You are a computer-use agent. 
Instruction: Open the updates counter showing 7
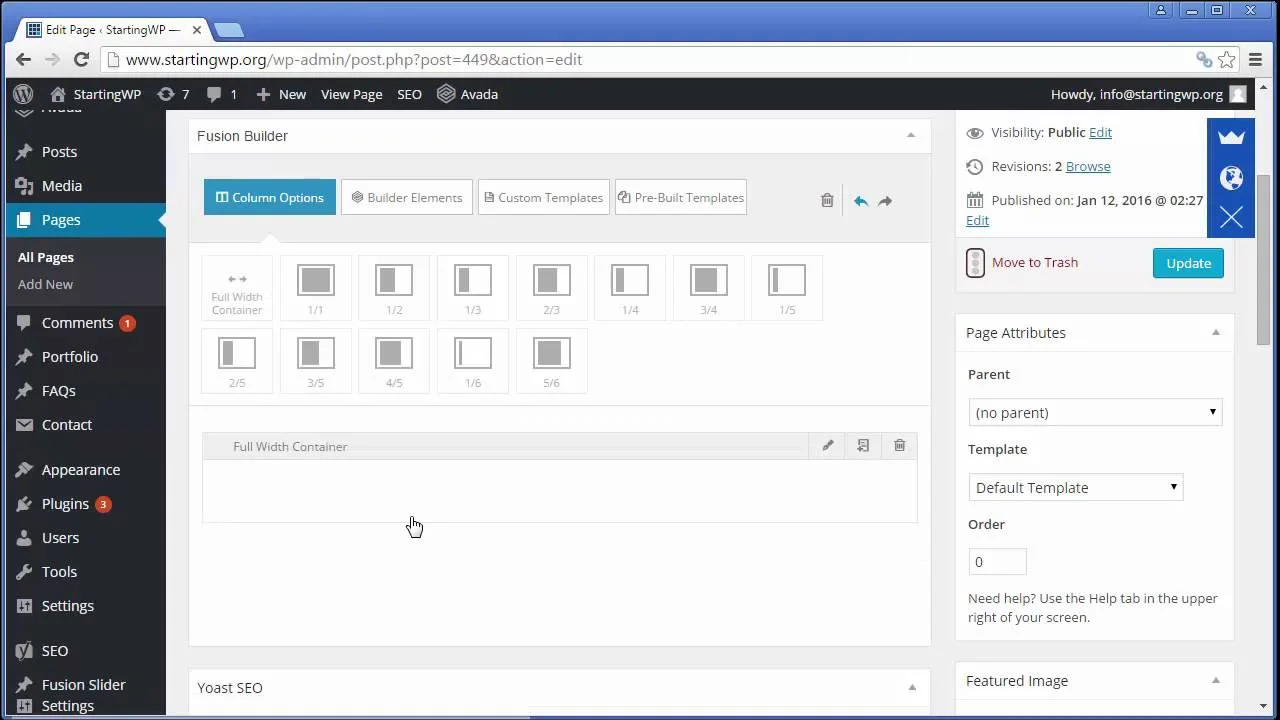[x=173, y=94]
